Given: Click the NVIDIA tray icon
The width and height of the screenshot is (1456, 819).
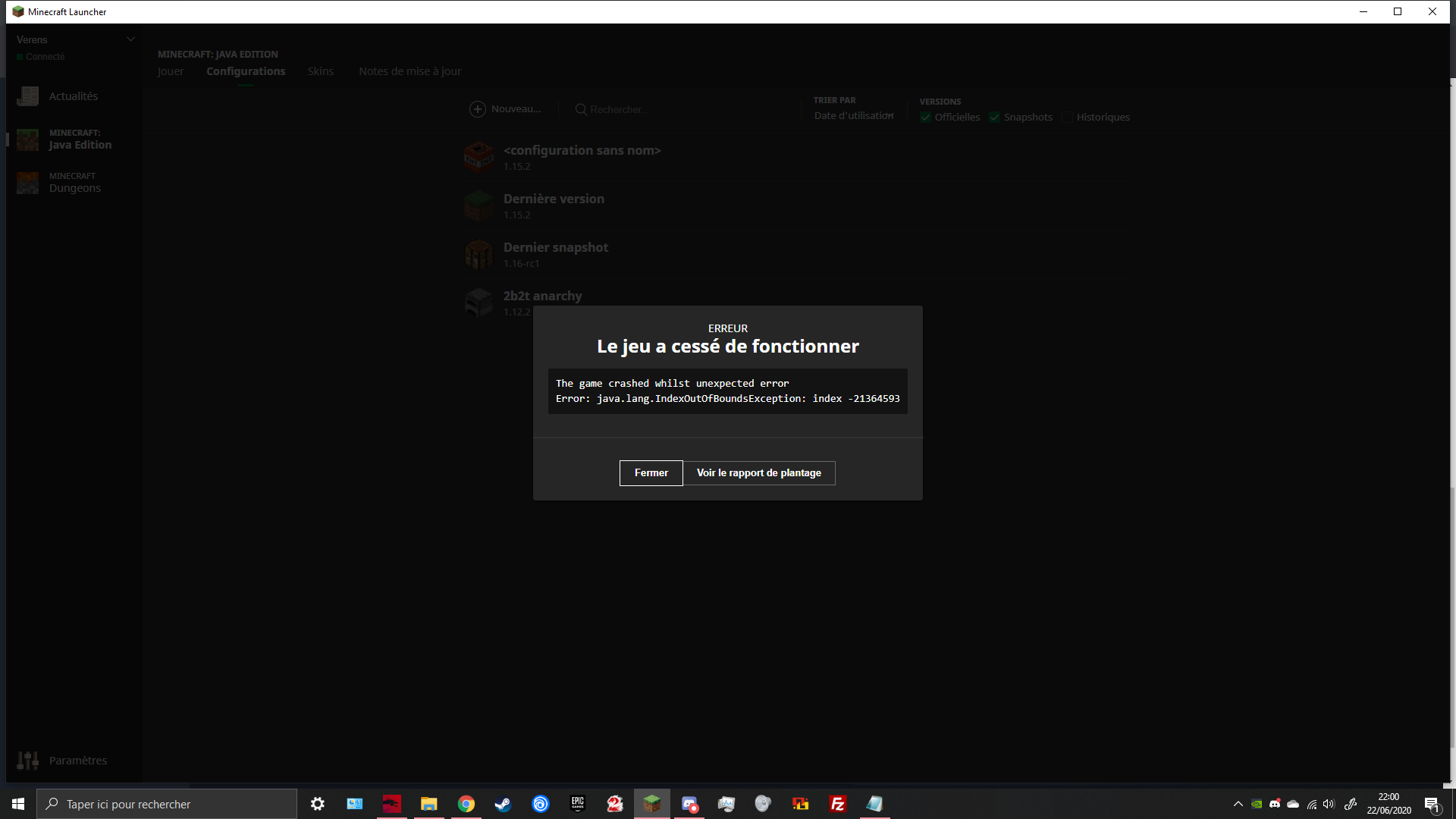Looking at the screenshot, I should (1257, 804).
